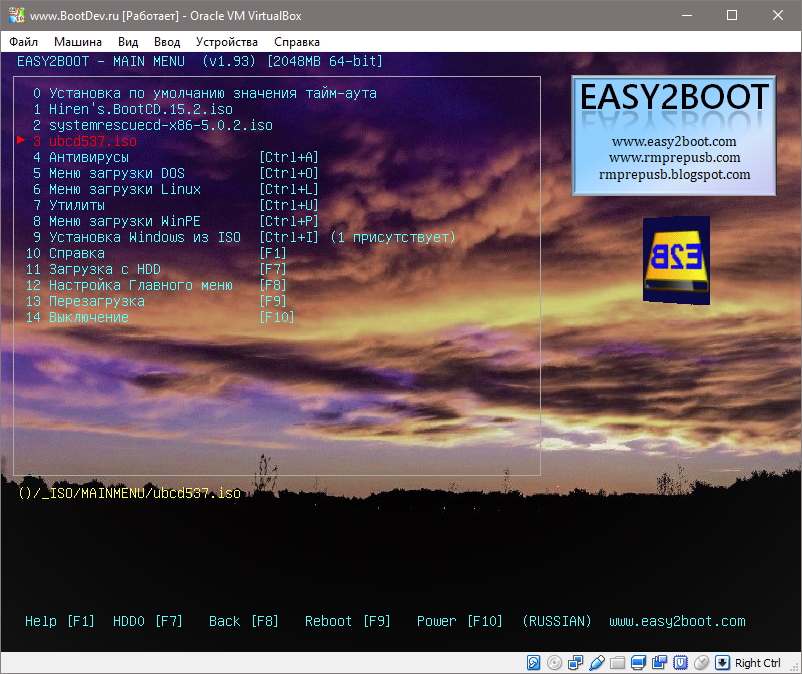Click the HDD0 [F7] footer label
802x674 pixels.
click(148, 621)
